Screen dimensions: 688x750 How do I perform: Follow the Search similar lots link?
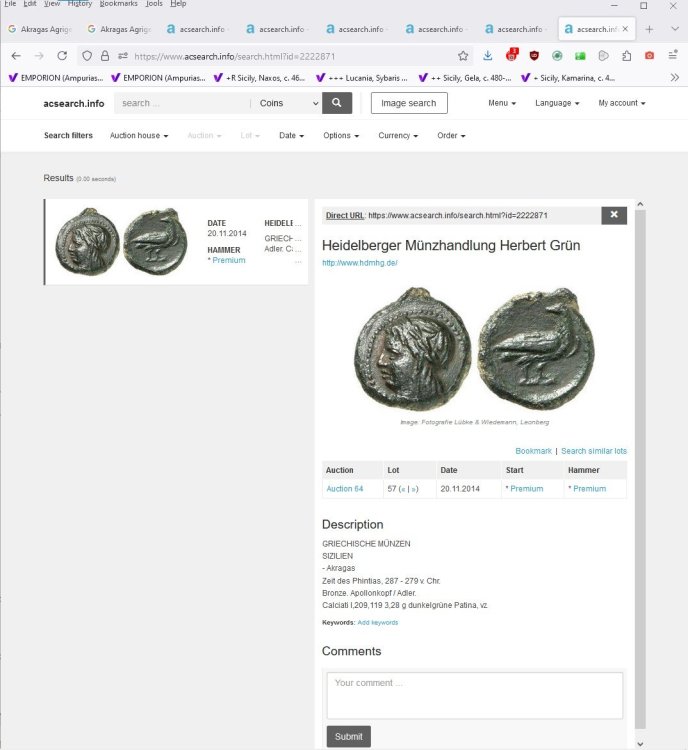tap(594, 451)
